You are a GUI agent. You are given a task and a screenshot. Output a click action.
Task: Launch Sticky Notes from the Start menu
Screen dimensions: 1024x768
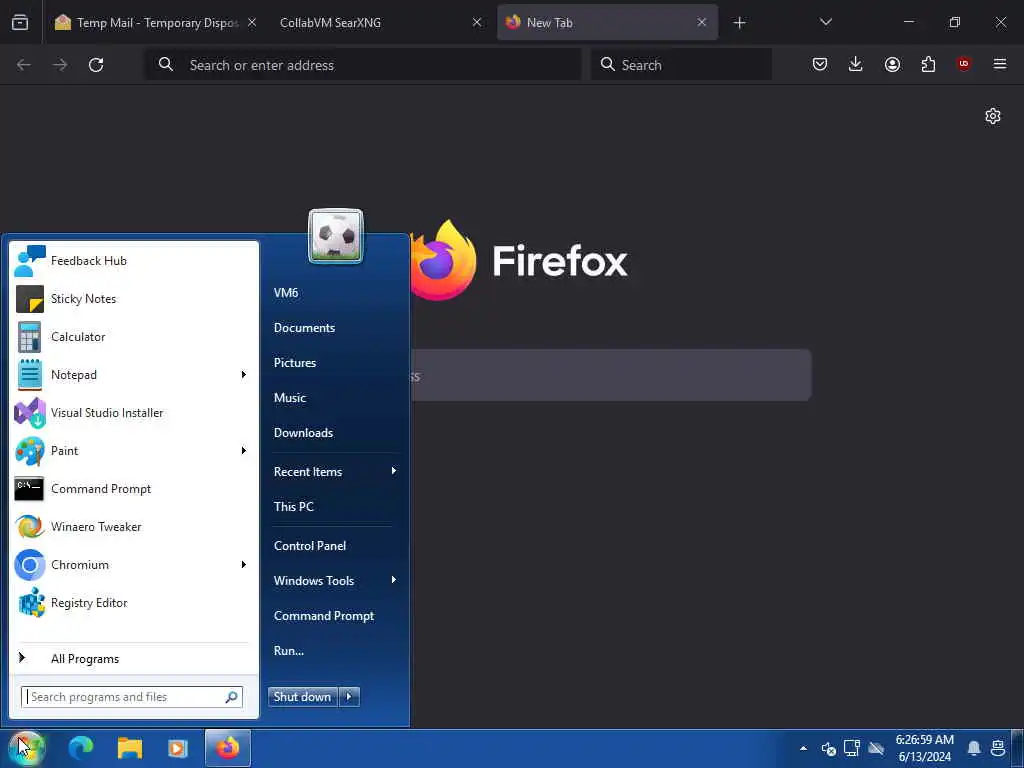[x=134, y=298]
